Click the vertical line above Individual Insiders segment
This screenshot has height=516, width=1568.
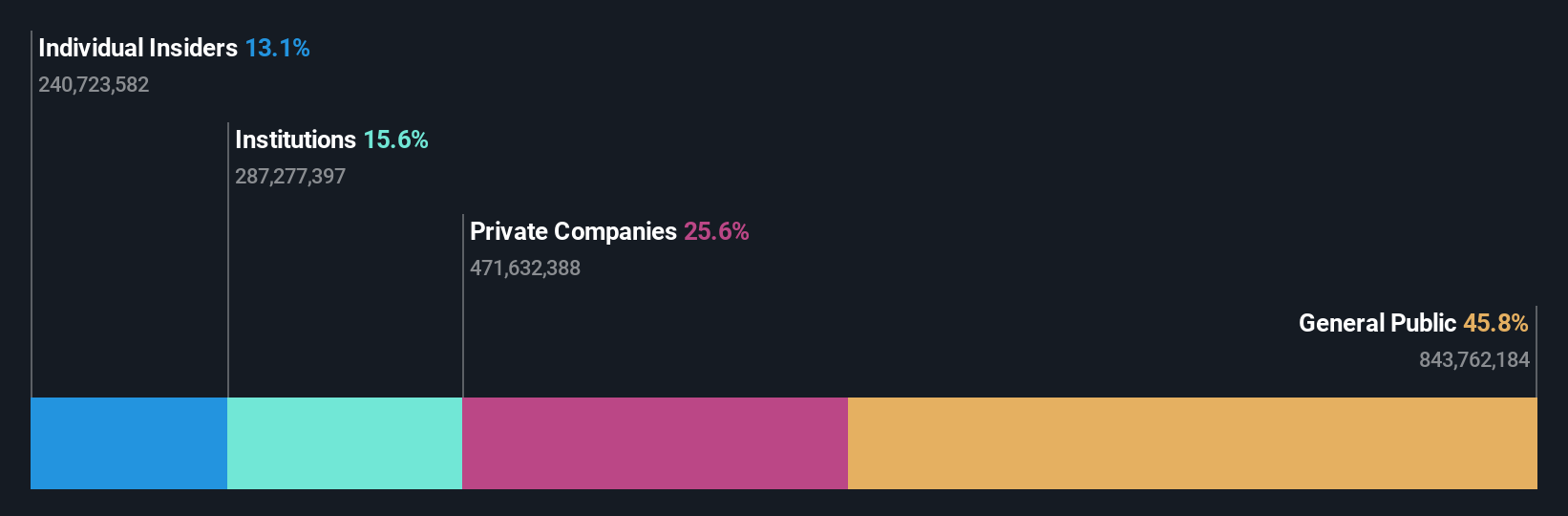click(x=32, y=214)
